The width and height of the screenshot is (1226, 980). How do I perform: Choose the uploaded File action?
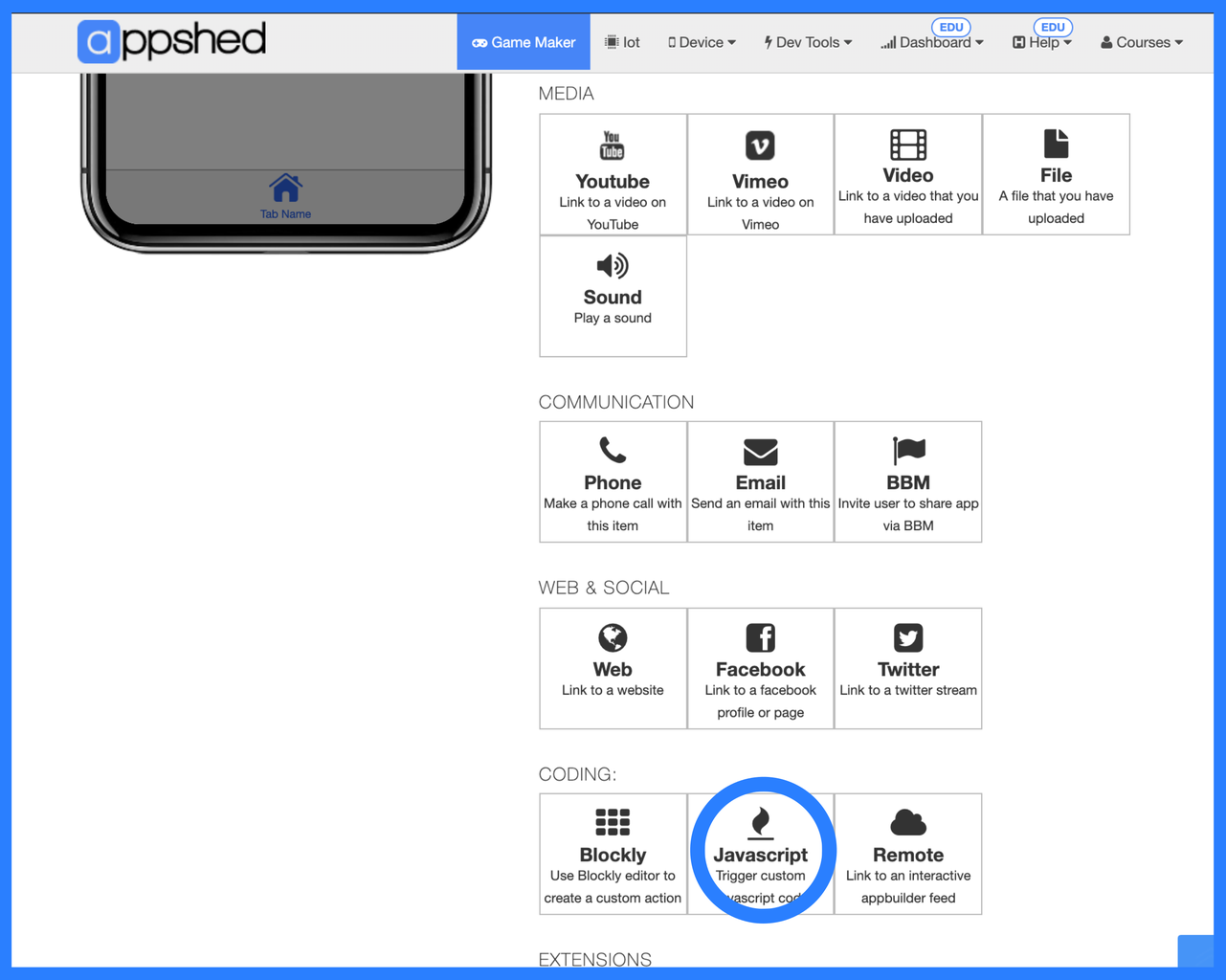[1056, 172]
